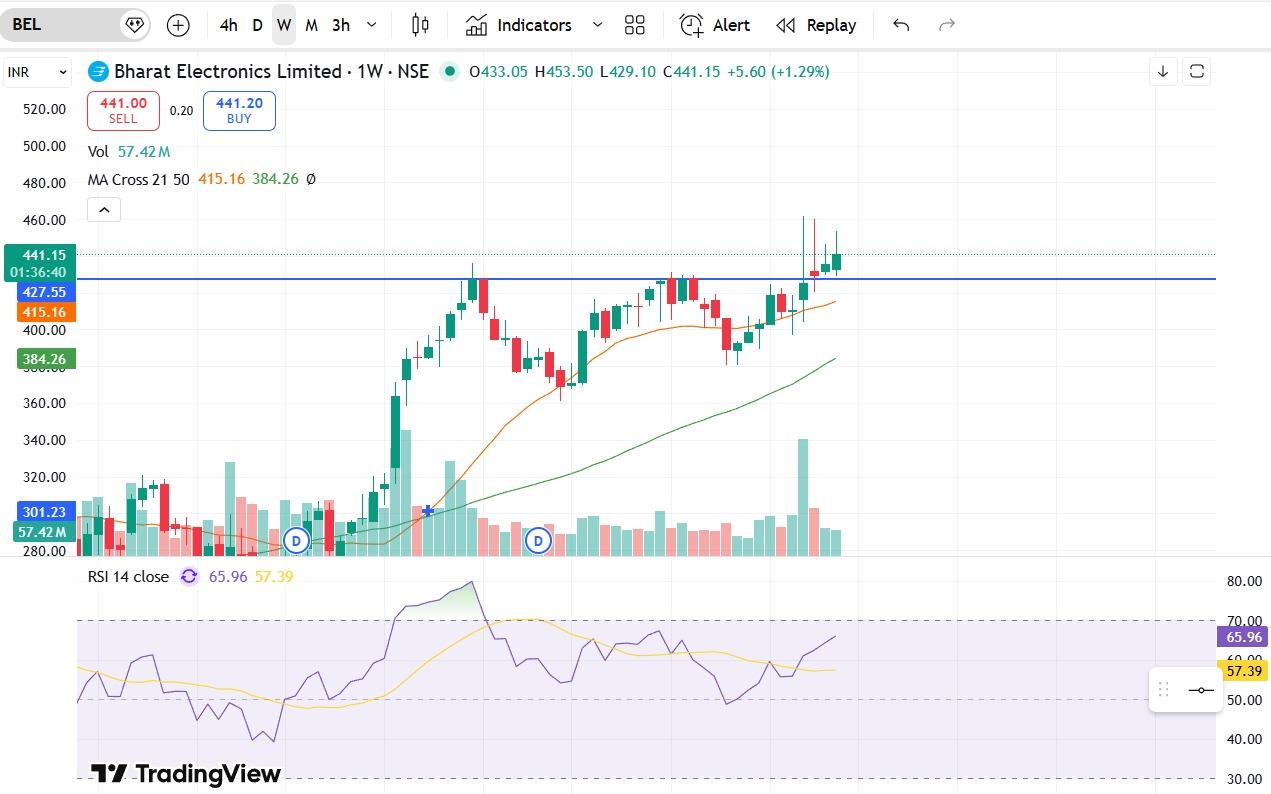Open the Indicators dialog

click(519, 25)
